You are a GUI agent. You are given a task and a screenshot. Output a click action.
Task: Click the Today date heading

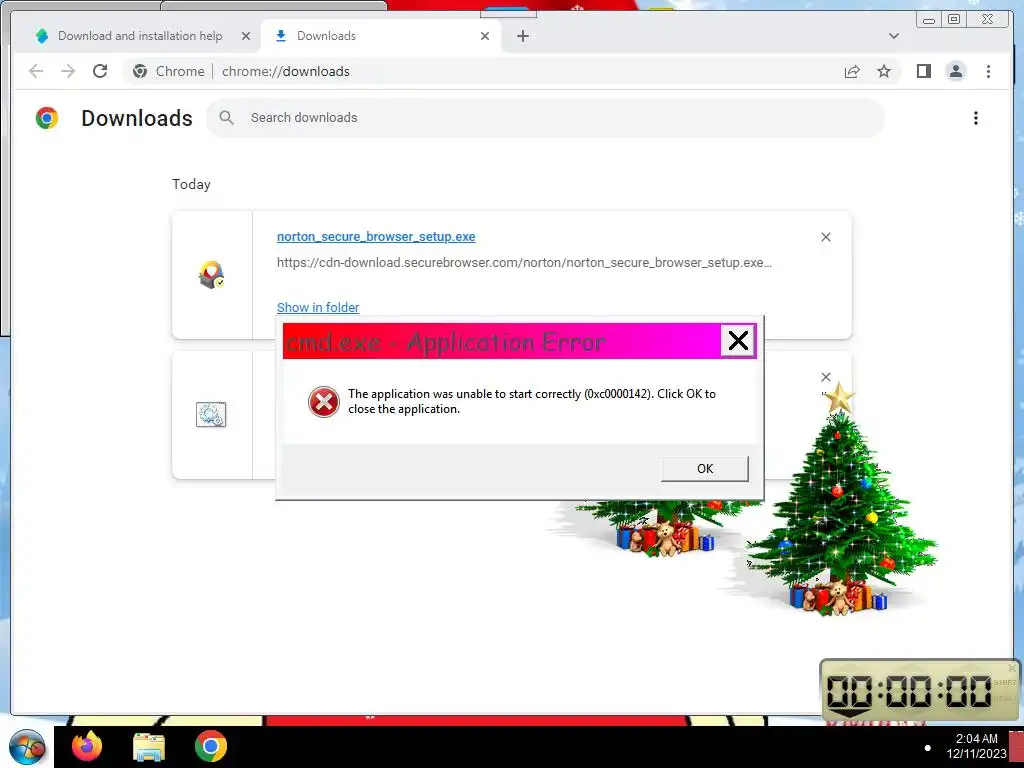pyautogui.click(x=191, y=184)
